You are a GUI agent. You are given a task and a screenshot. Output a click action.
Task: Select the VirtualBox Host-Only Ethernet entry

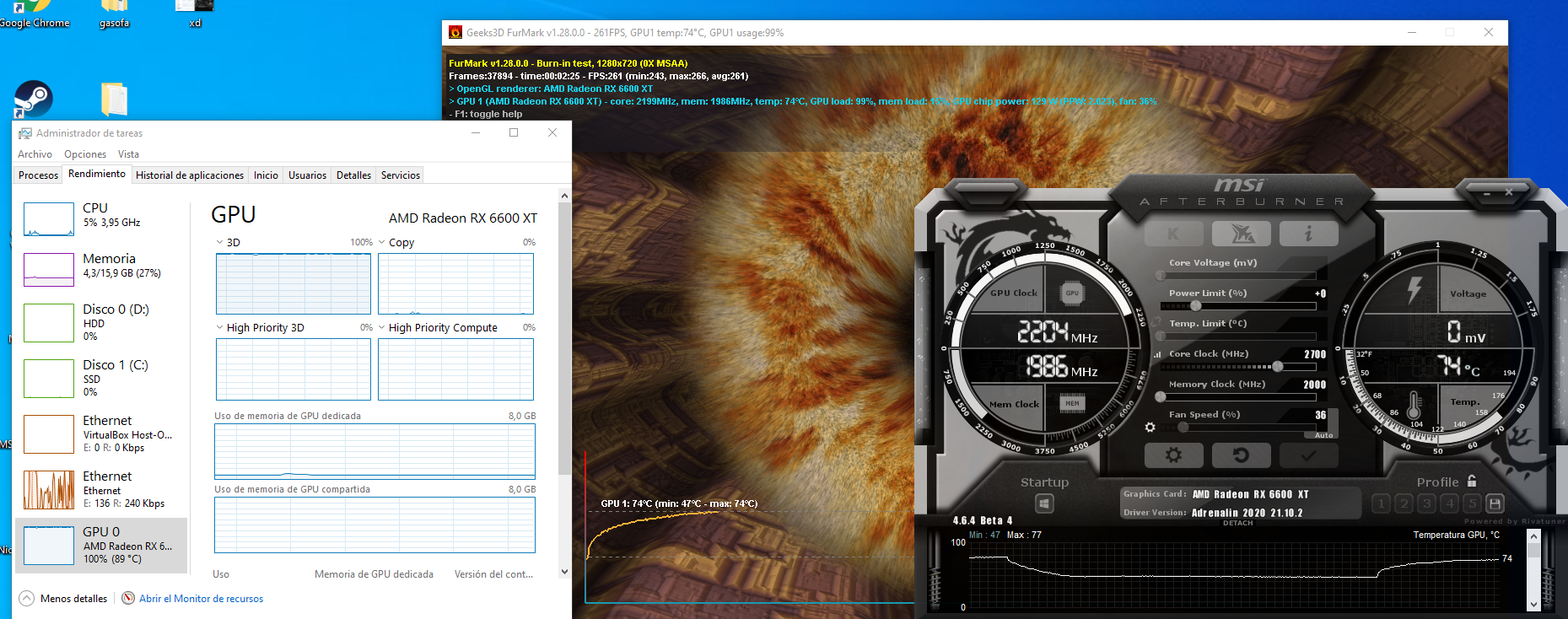[x=101, y=434]
